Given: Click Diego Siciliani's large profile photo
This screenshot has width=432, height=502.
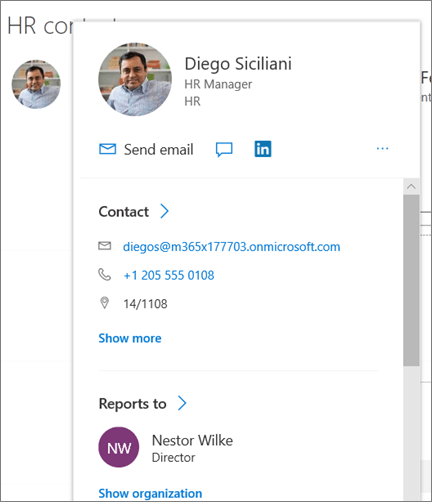Looking at the screenshot, I should tap(135, 79).
